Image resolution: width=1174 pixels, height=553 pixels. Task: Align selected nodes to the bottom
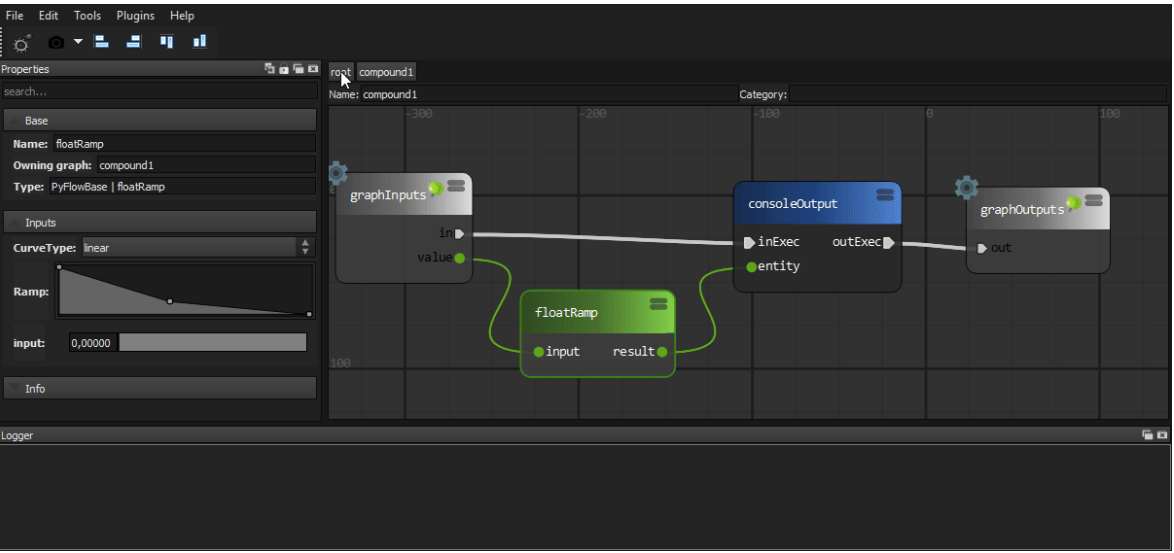click(199, 42)
